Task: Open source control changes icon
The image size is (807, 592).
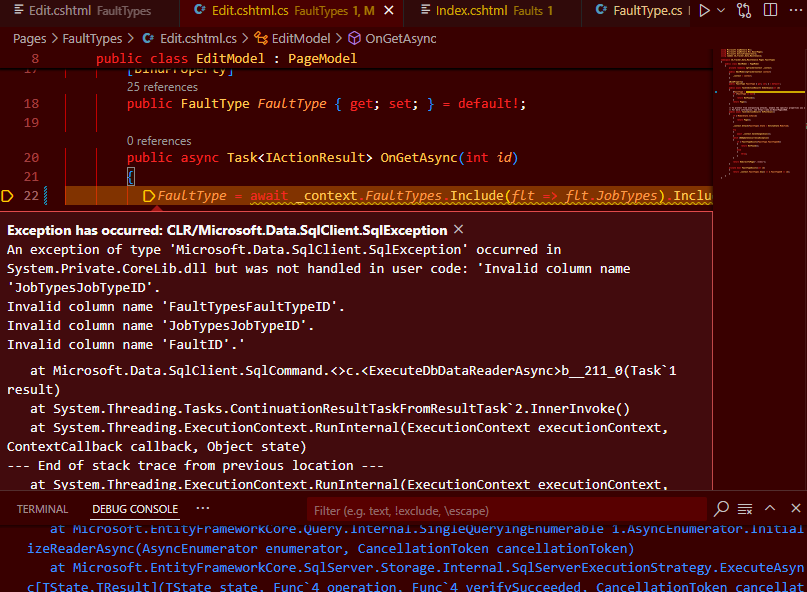Action: pyautogui.click(x=744, y=10)
